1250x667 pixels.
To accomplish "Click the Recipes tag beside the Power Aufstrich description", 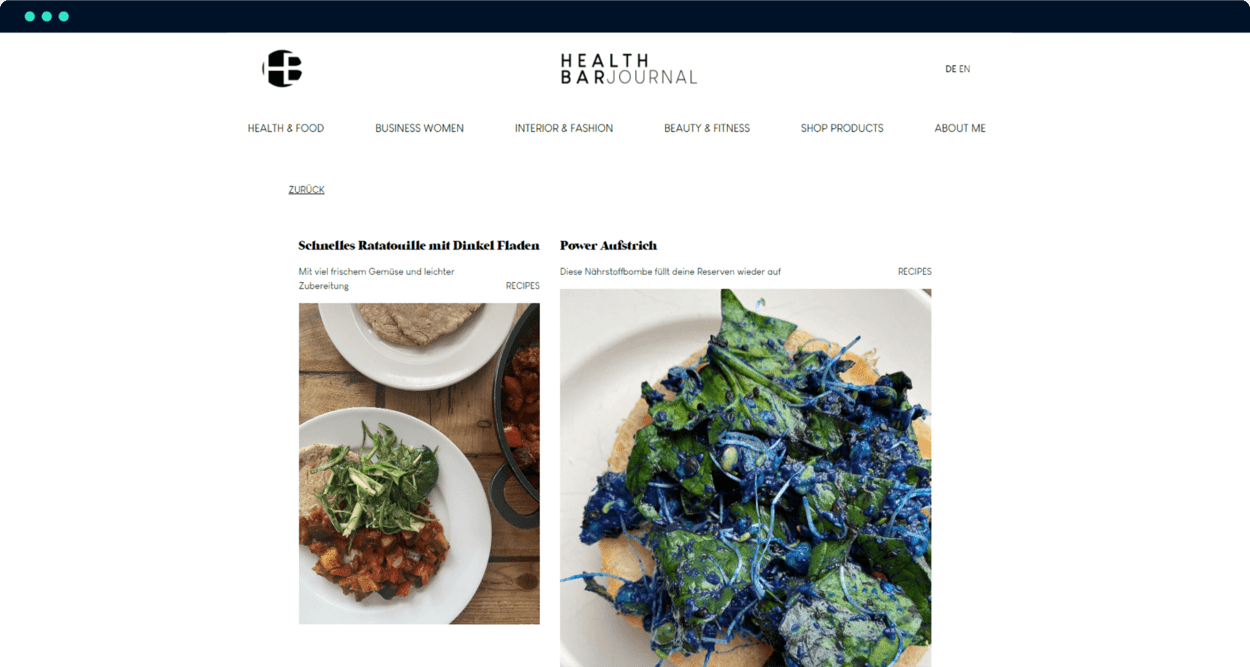I will click(914, 272).
